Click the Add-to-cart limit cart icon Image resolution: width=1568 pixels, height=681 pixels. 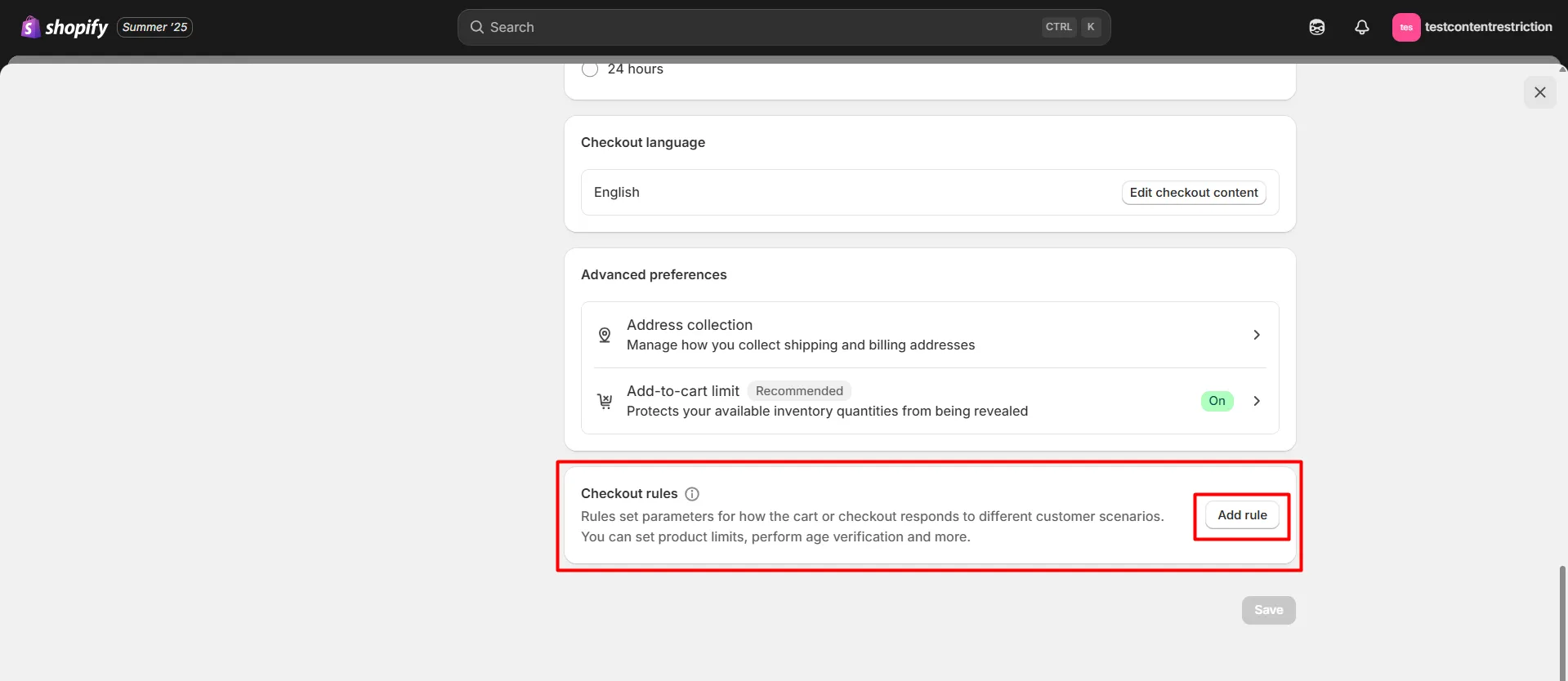click(x=605, y=401)
